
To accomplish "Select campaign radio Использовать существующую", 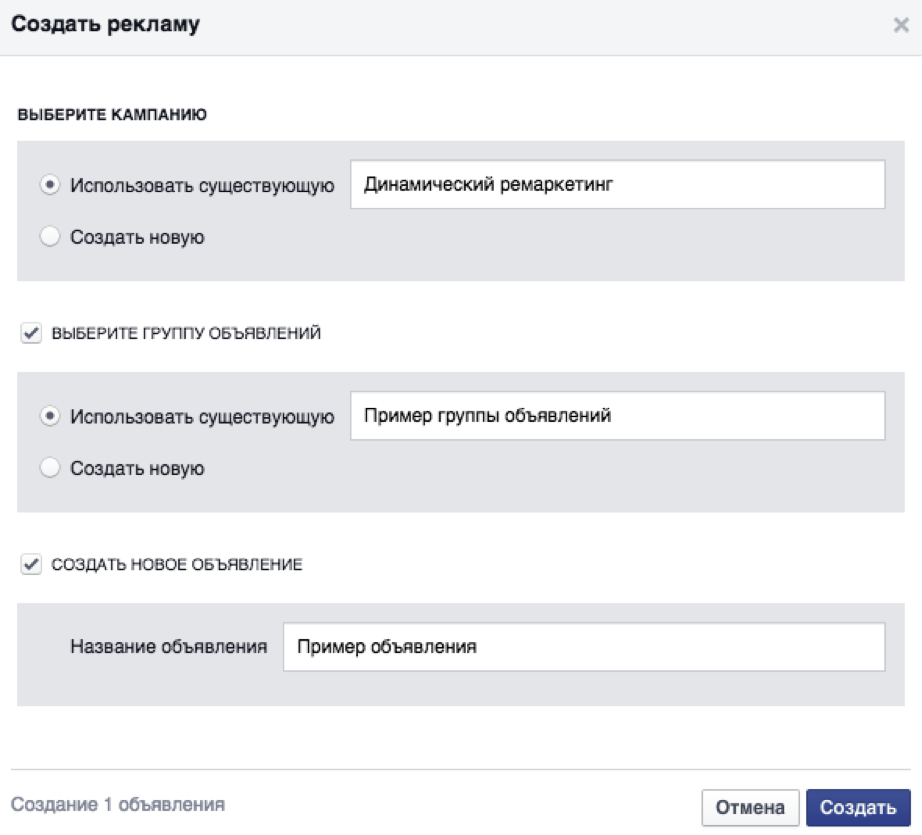I will [50, 185].
